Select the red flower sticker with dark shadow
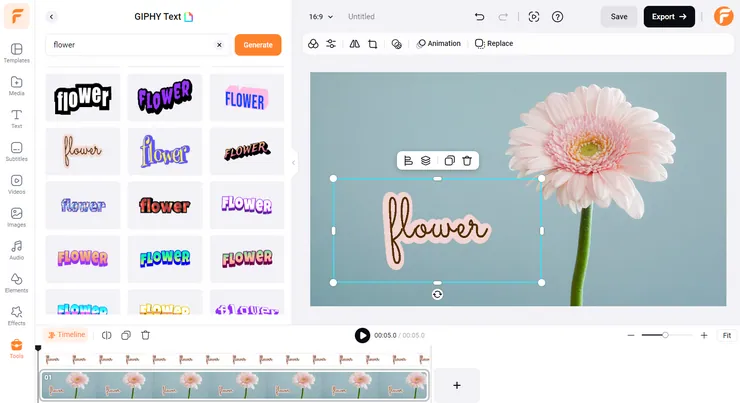The height and width of the screenshot is (403, 740). [165, 205]
